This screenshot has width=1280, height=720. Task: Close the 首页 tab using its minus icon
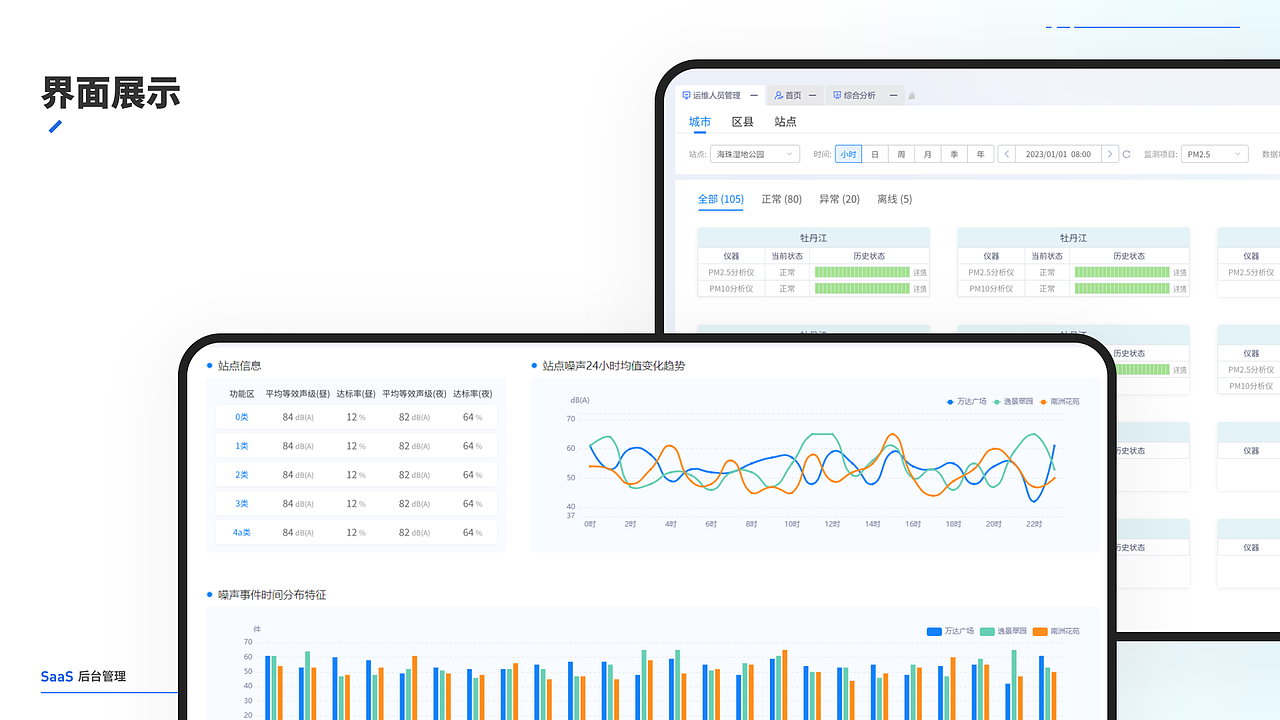(x=813, y=96)
